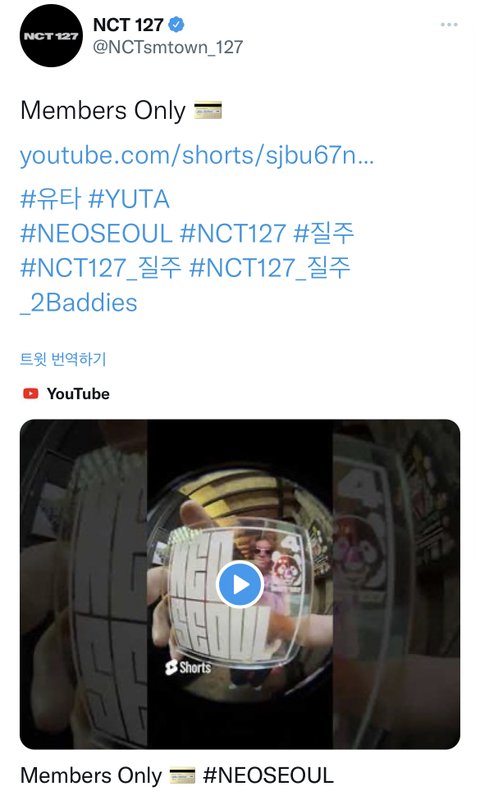The image size is (480, 791).
Task: Tap the credit card emoji in tweet
Action: [208, 110]
